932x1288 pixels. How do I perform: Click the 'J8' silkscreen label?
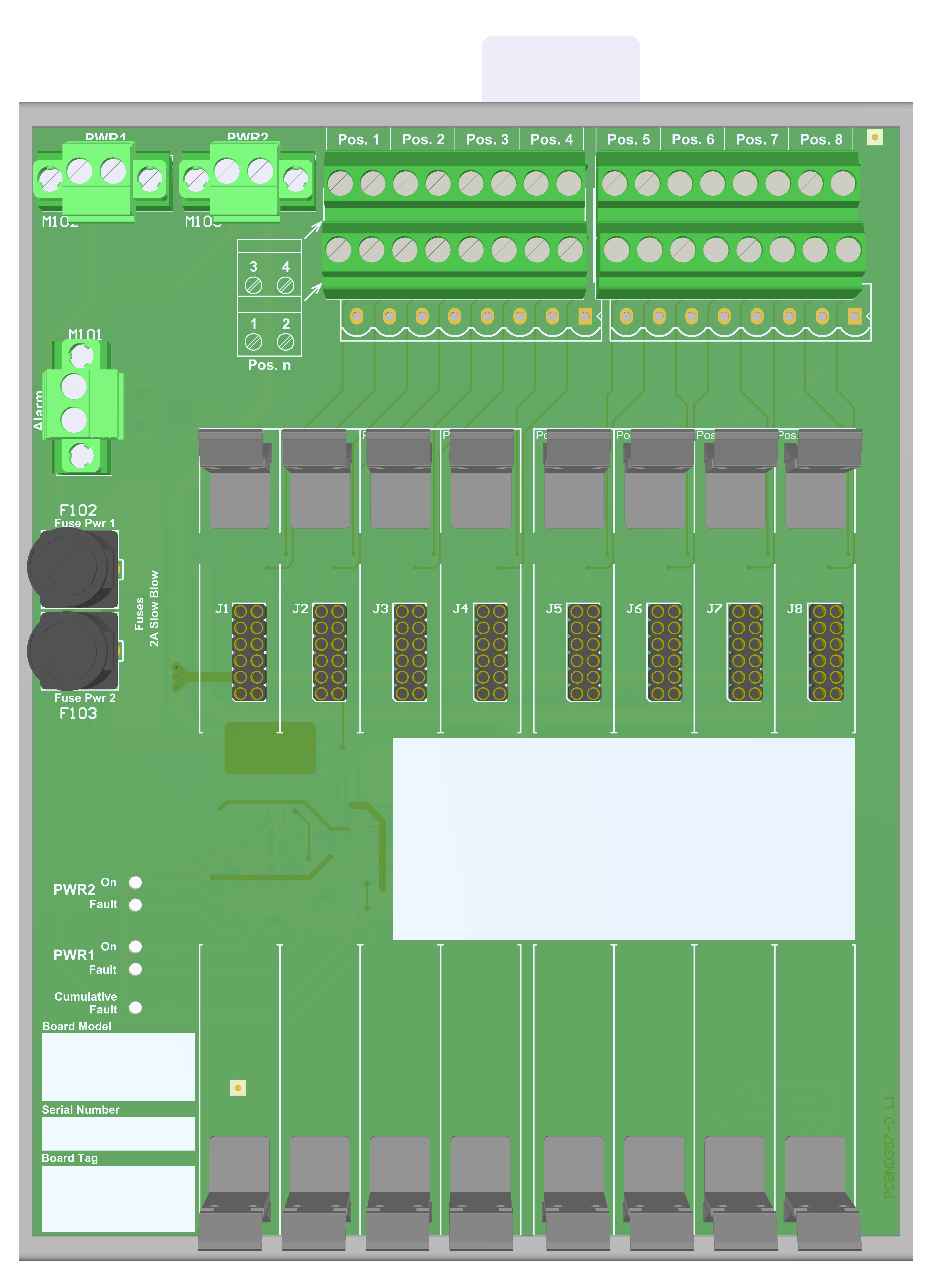[x=795, y=609]
